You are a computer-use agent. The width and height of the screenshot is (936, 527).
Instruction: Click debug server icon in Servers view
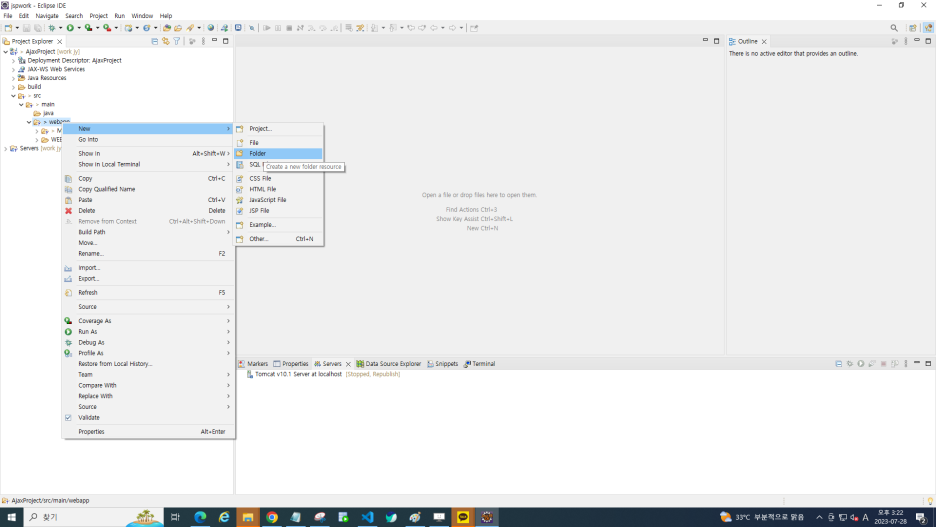(849, 363)
